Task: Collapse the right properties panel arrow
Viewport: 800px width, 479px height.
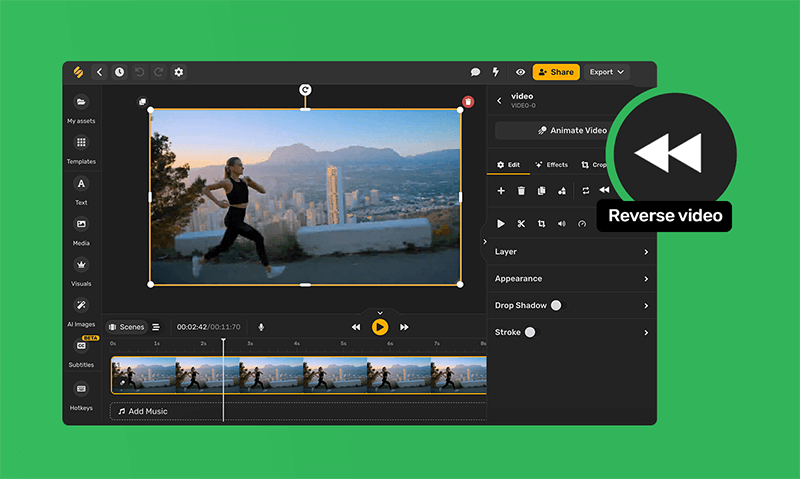Action: point(484,242)
